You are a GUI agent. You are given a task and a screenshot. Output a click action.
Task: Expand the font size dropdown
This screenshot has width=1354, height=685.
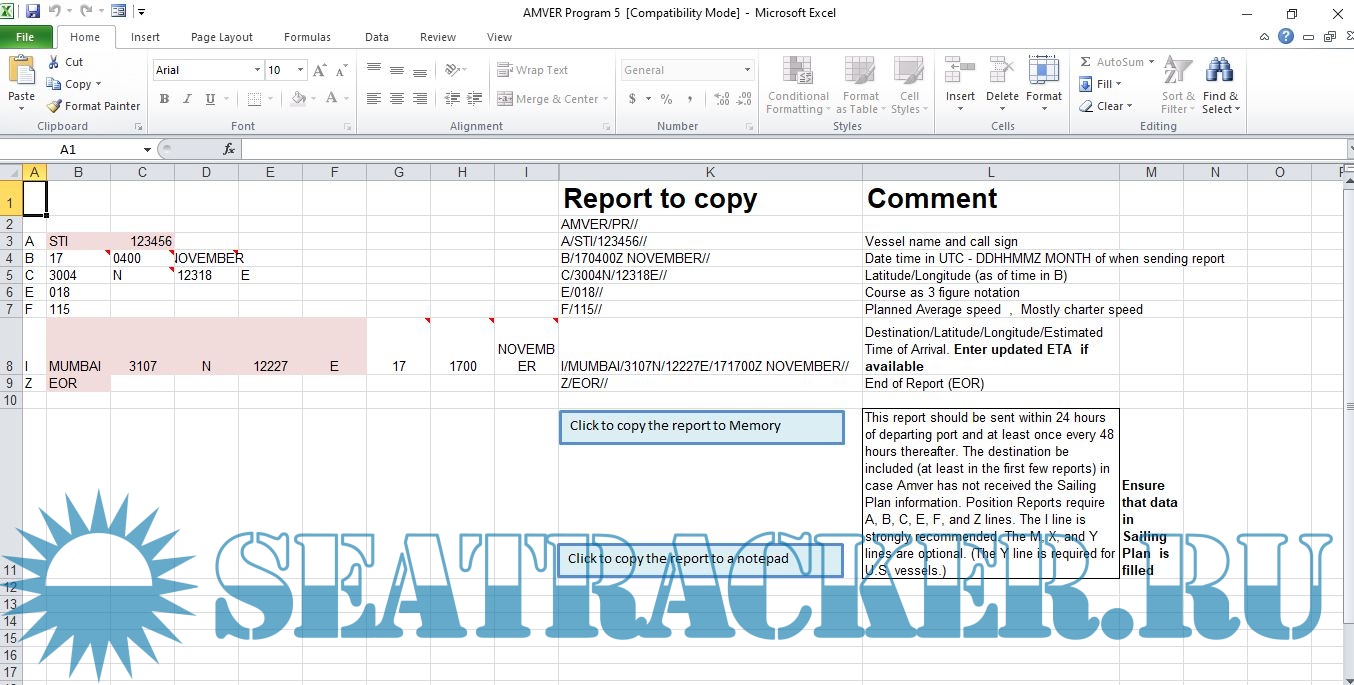pos(301,70)
